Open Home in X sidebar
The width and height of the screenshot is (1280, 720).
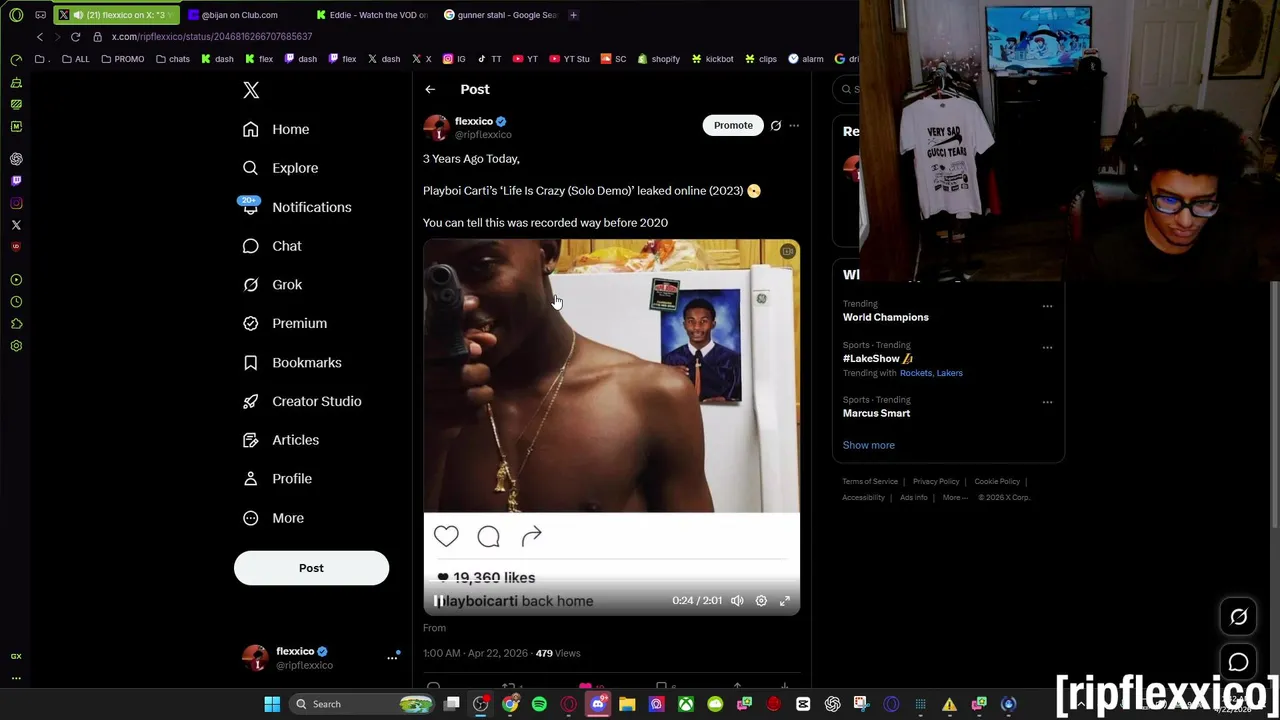(277, 129)
